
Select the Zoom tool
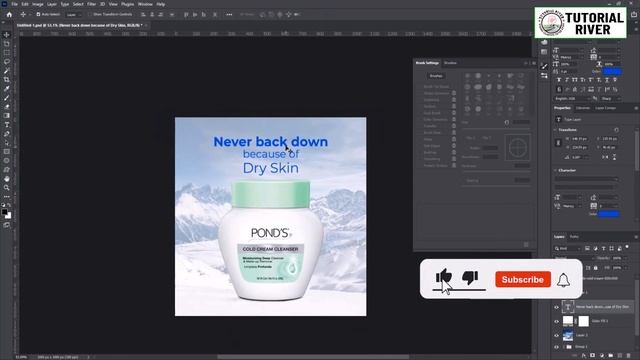tap(7, 188)
